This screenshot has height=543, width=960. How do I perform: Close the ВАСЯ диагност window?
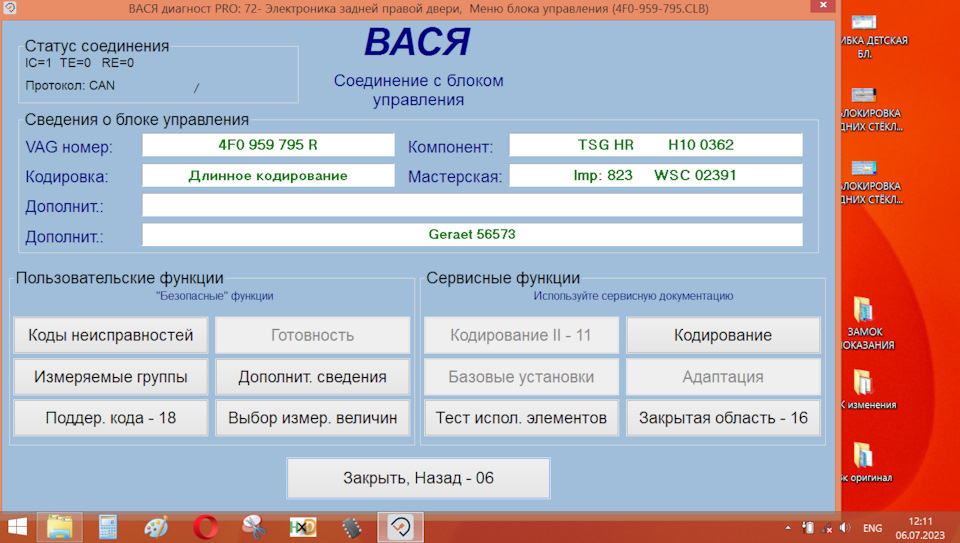(x=823, y=6)
